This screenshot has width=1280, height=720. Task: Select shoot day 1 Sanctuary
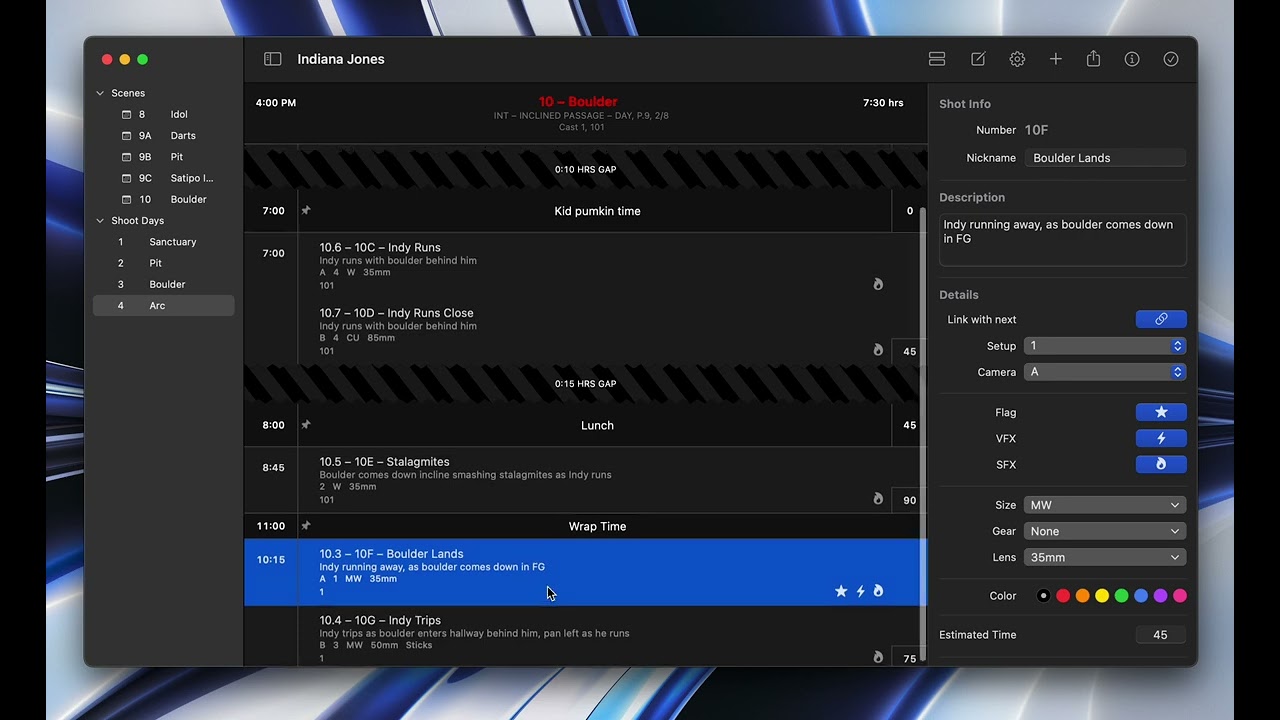click(164, 242)
